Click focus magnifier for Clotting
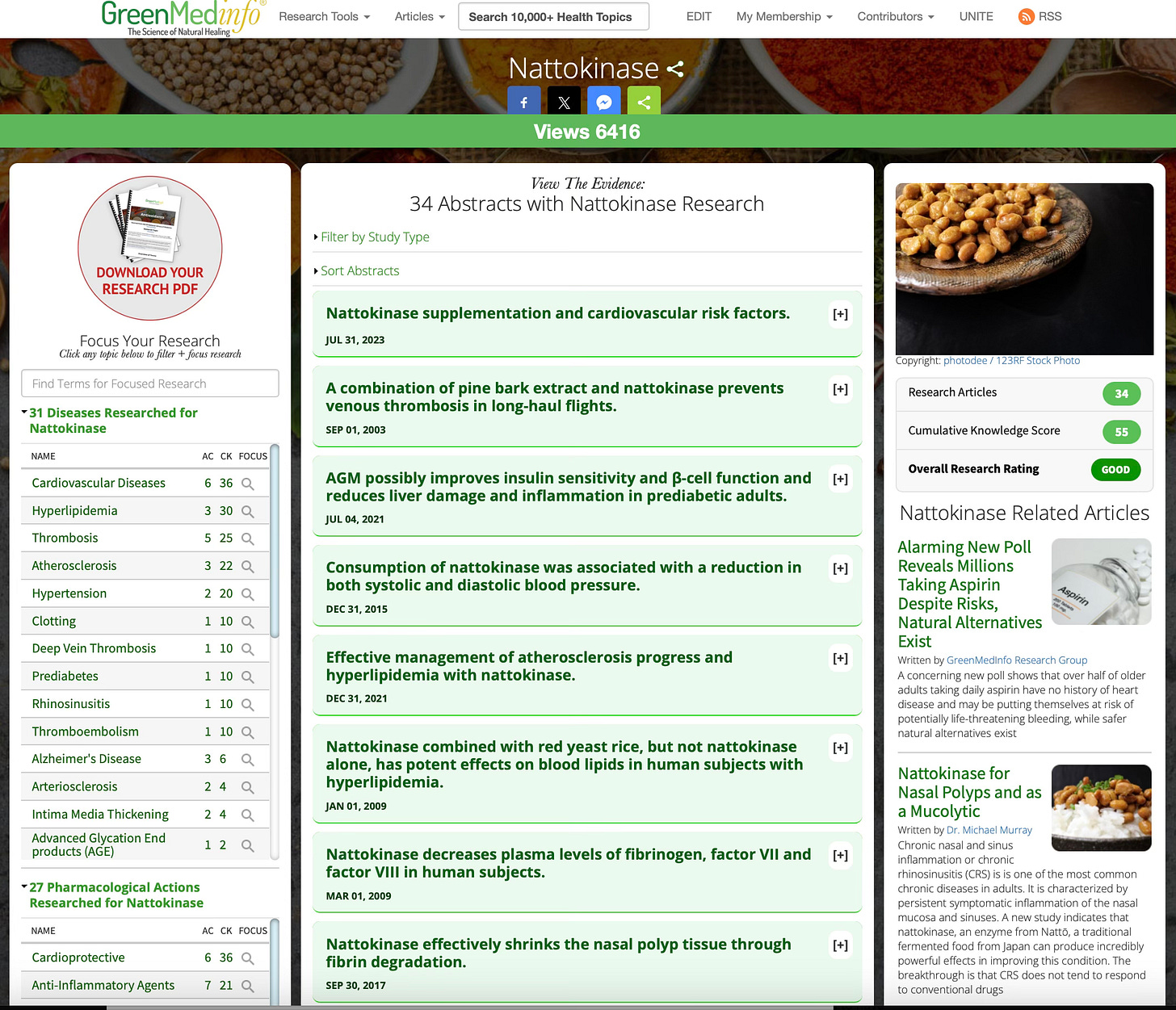 click(x=248, y=622)
